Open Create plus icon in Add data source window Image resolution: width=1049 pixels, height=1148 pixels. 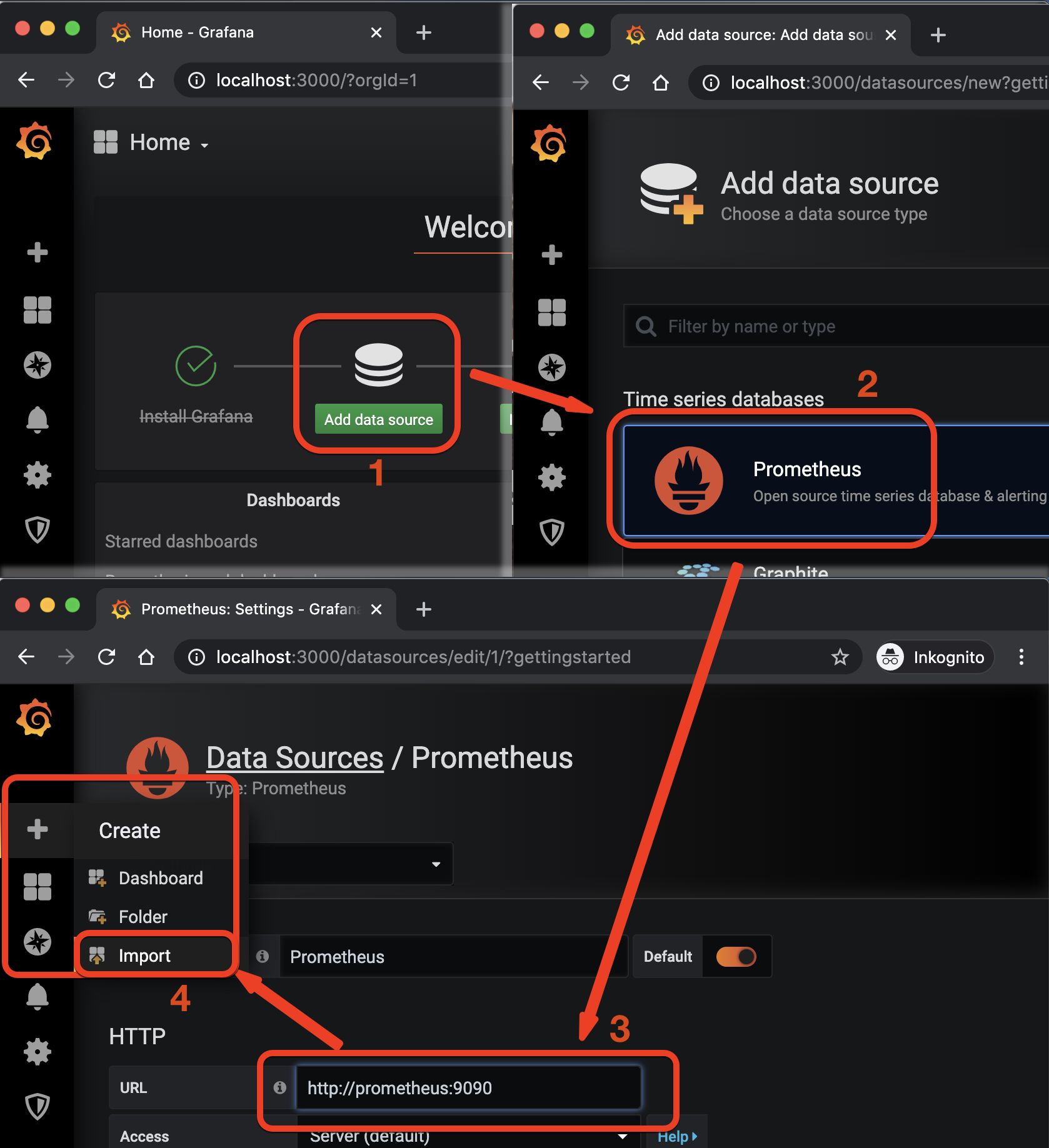pyautogui.click(x=552, y=255)
